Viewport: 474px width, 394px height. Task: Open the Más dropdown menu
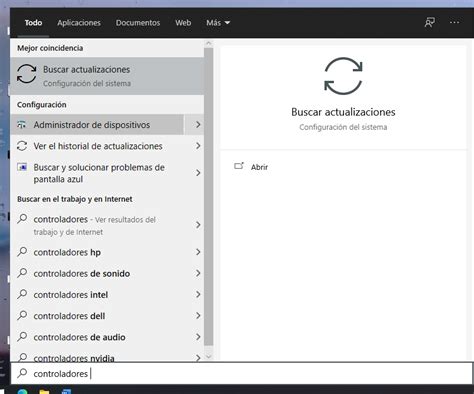(x=218, y=23)
